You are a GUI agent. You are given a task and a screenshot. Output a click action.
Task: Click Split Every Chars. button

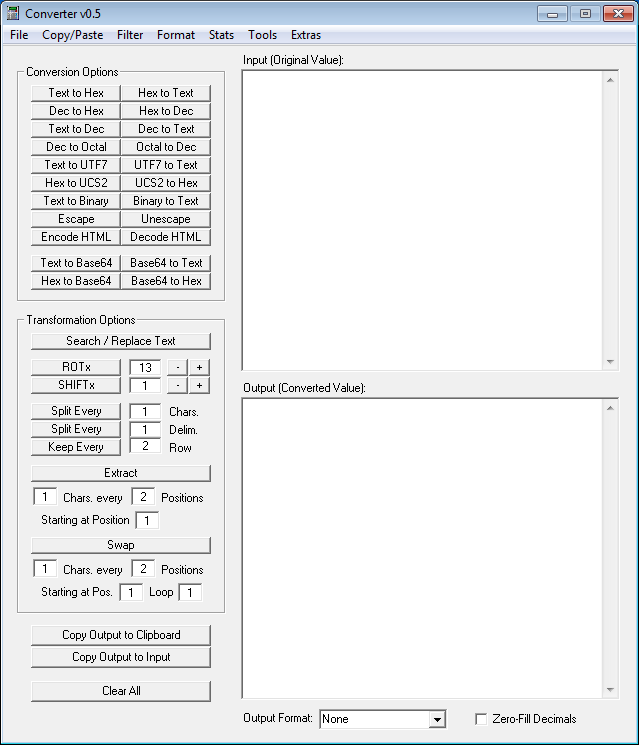76,411
